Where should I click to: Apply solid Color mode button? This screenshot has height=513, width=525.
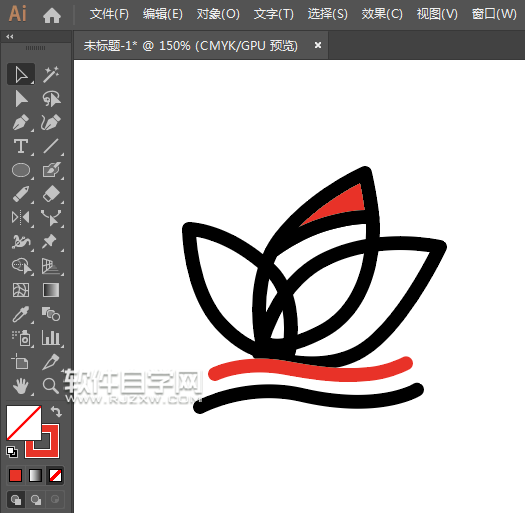pos(15,475)
